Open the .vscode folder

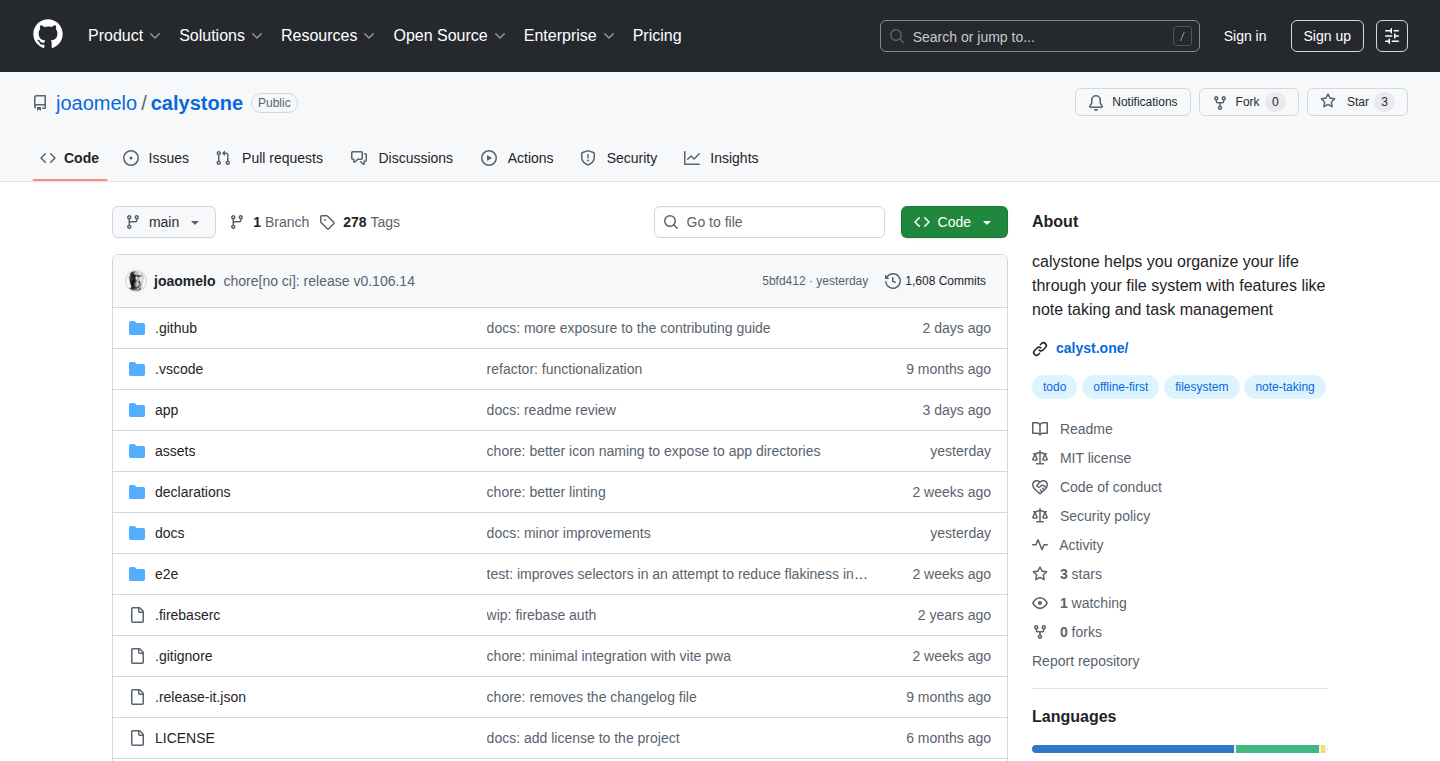click(179, 369)
